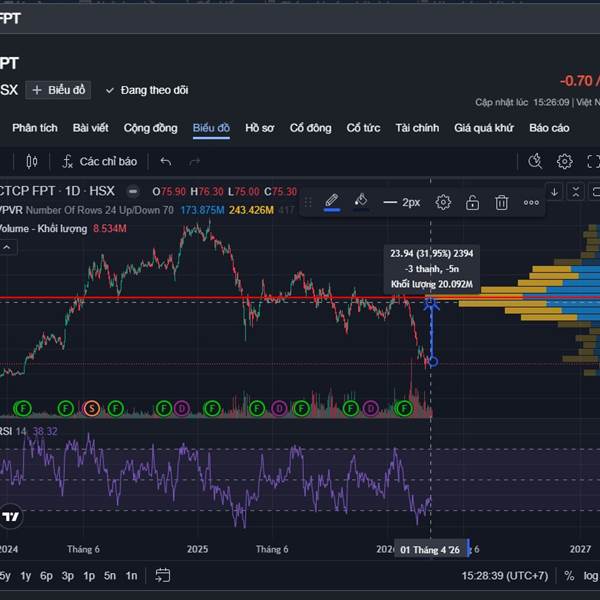This screenshot has width=600, height=600.
Task: Open the UTC+7 timezone menu
Action: pos(505,576)
